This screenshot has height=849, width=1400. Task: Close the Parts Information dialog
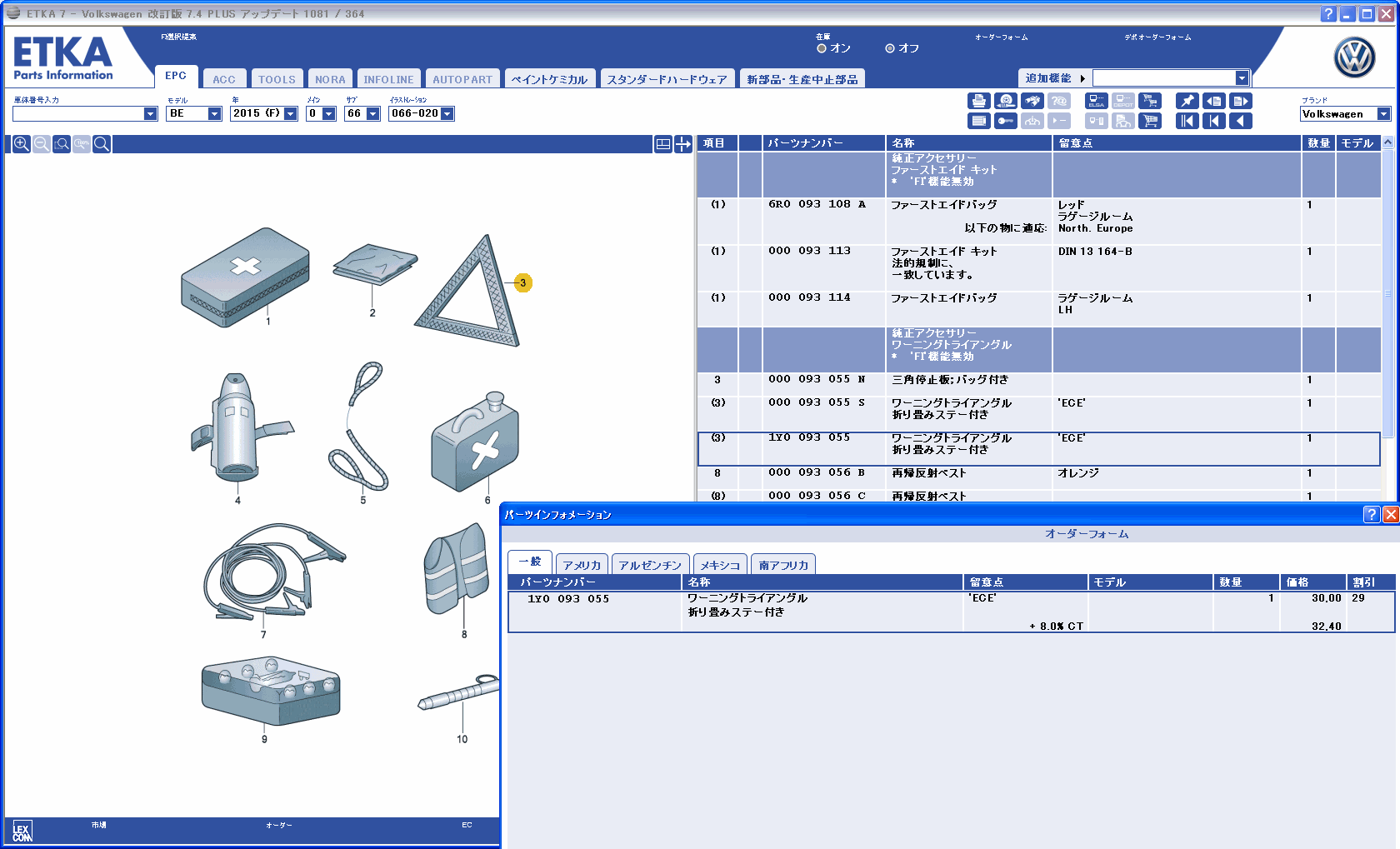(1391, 515)
